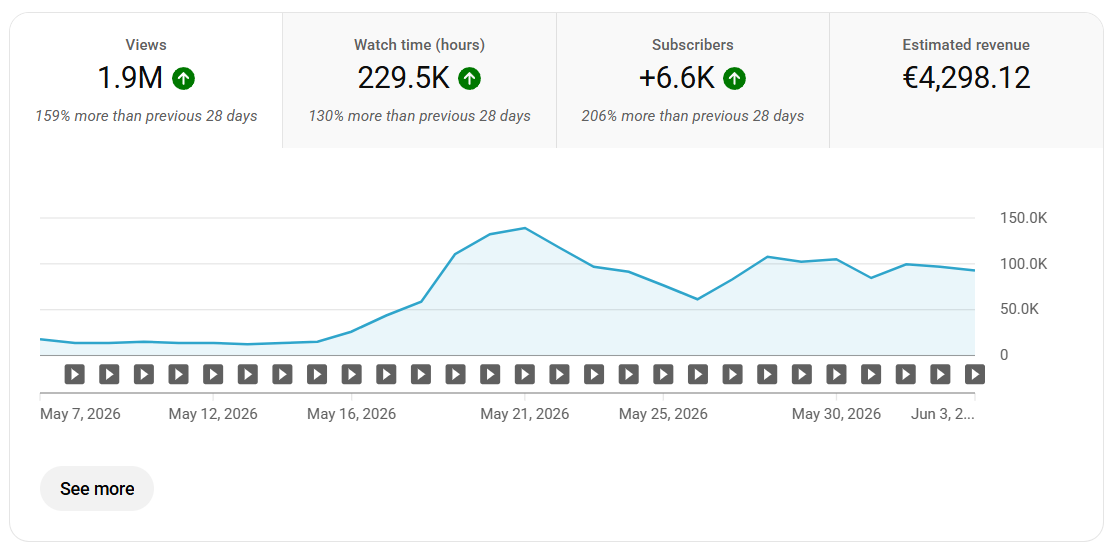Click the €4,298.12 revenue value
1111x551 pixels.
click(966, 79)
